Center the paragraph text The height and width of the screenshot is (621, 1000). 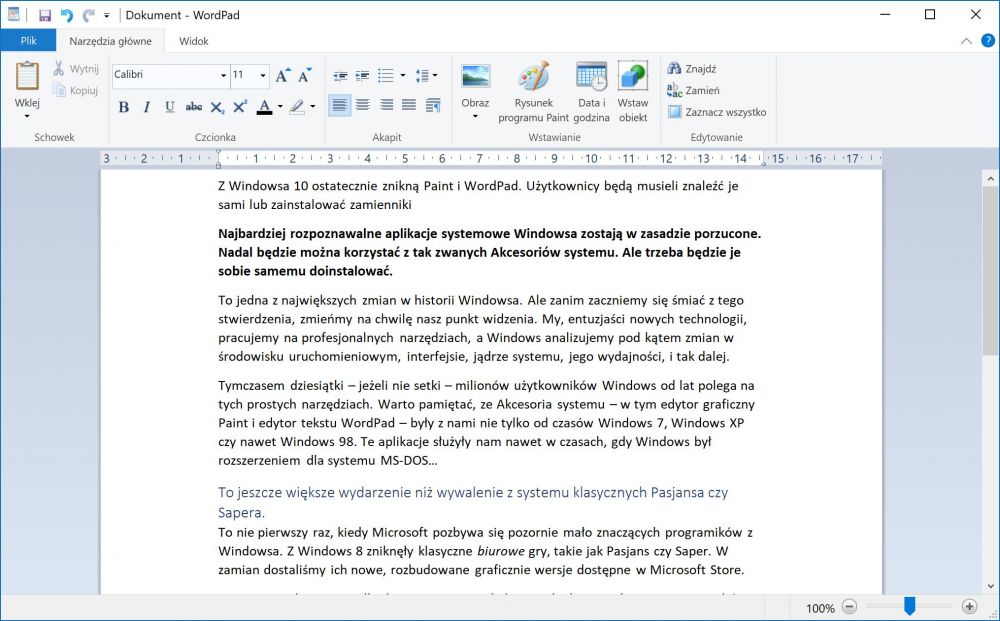pyautogui.click(x=362, y=105)
